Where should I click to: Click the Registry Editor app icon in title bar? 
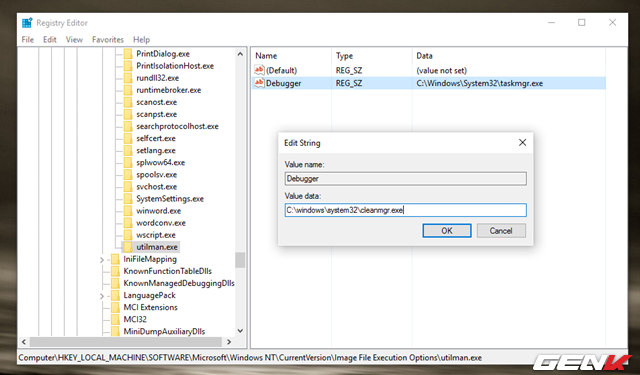pos(27,23)
